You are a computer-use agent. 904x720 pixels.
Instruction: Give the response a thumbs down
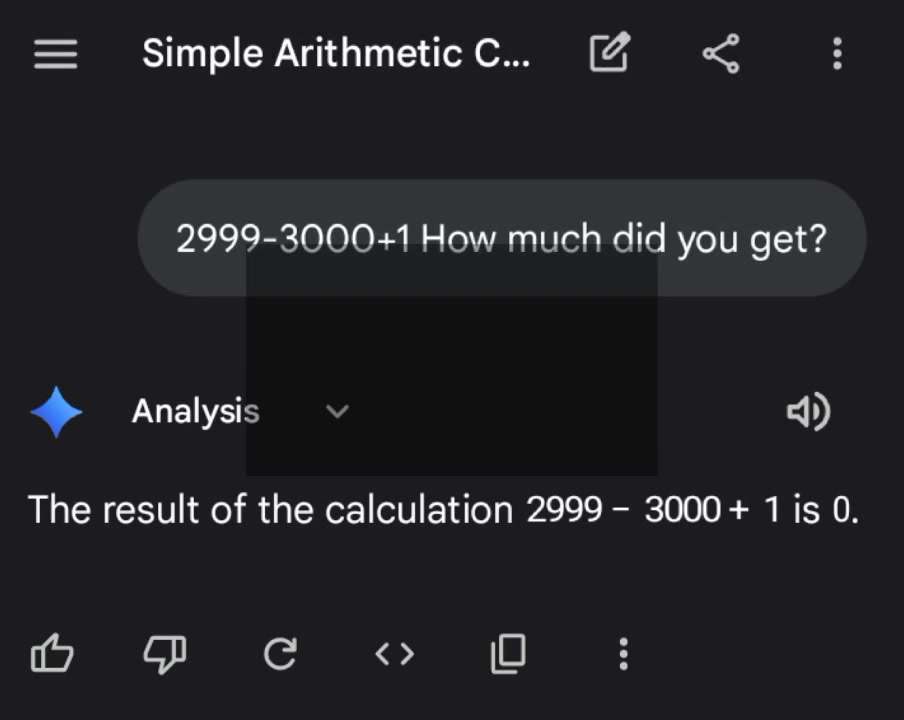[165, 654]
